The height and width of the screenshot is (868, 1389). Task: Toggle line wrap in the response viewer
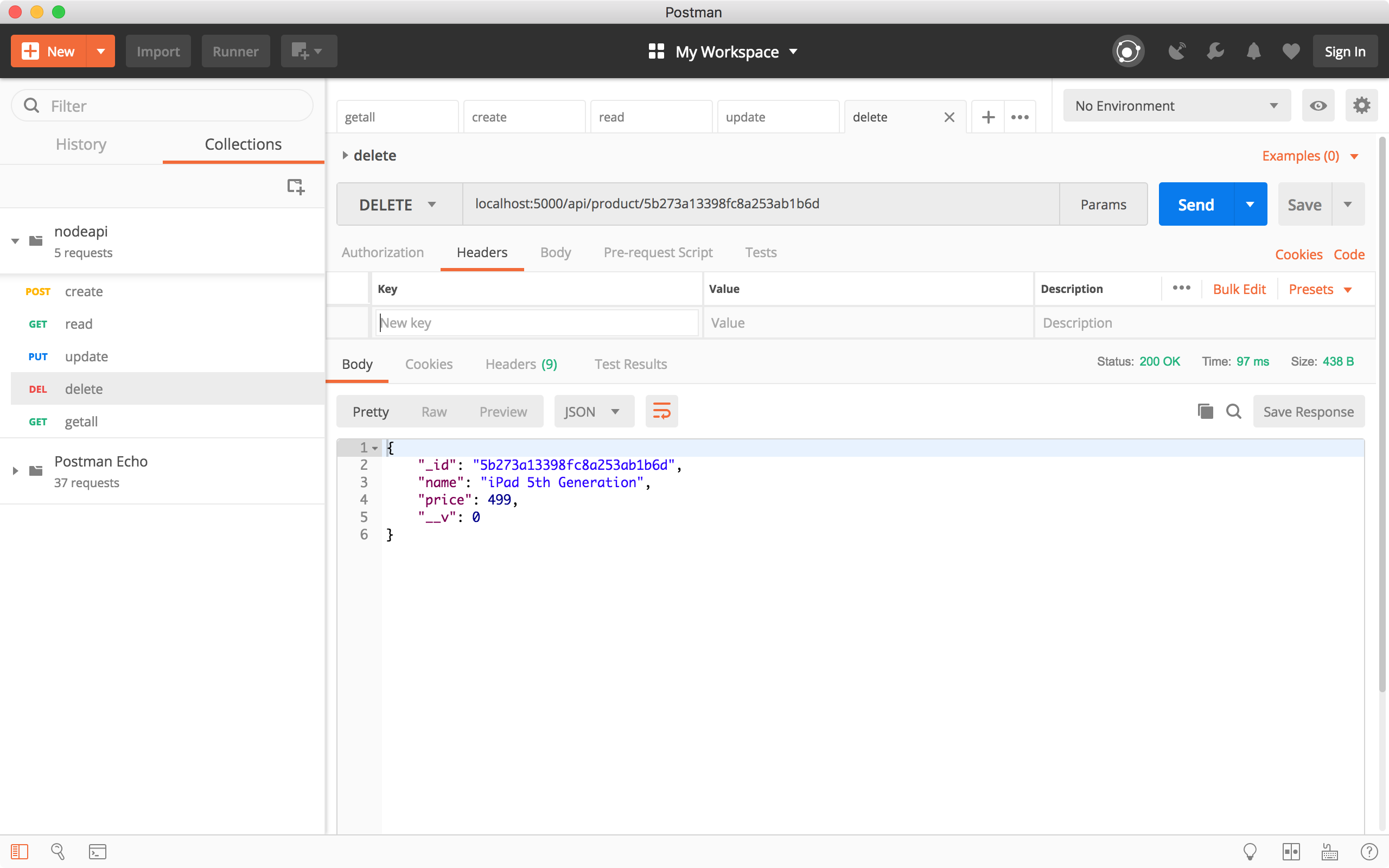coord(662,412)
